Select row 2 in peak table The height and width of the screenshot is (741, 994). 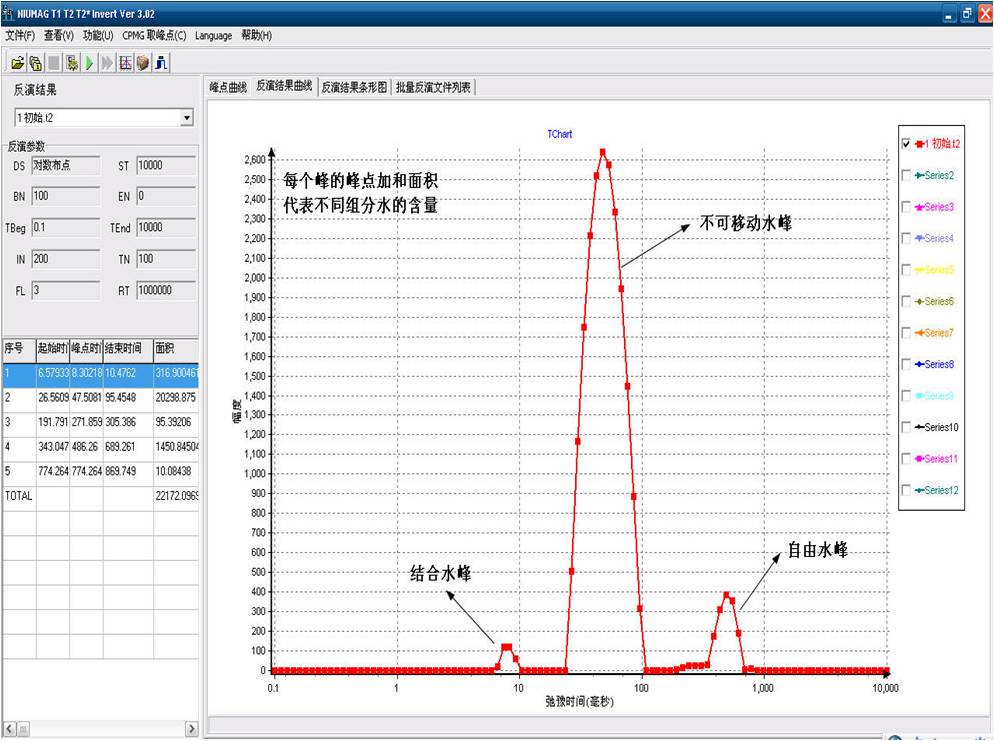tap(100, 397)
